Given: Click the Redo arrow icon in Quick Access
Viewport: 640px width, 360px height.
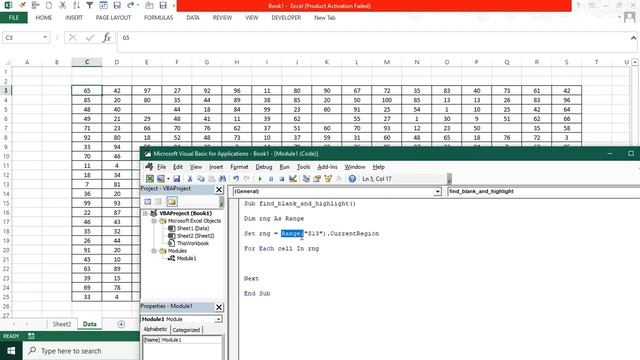Looking at the screenshot, I should click(x=131, y=5).
